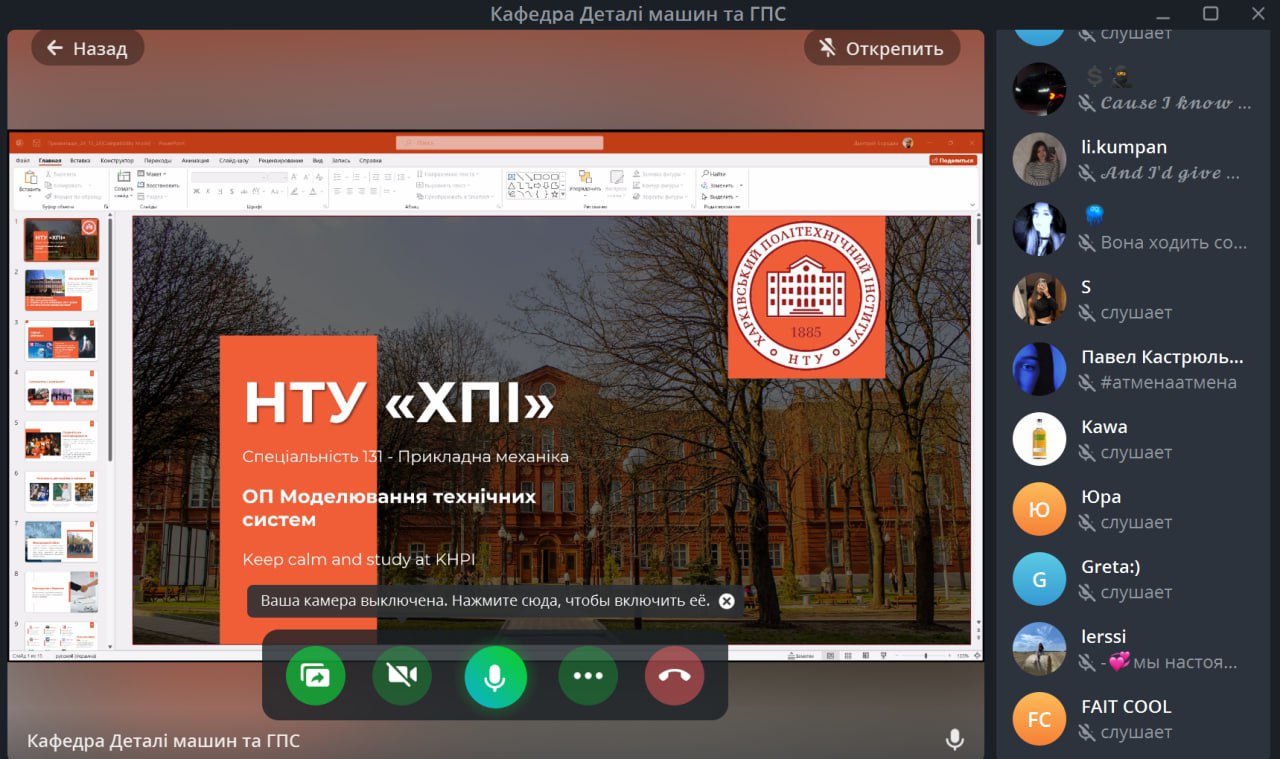Click the green screen share button
The height and width of the screenshot is (759, 1280).
click(315, 676)
